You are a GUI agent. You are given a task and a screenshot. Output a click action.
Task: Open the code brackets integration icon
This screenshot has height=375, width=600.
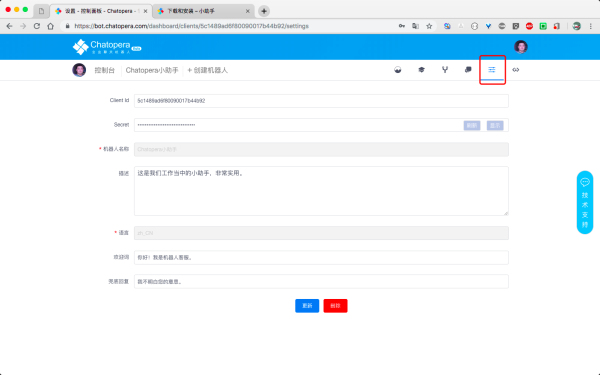tap(516, 70)
